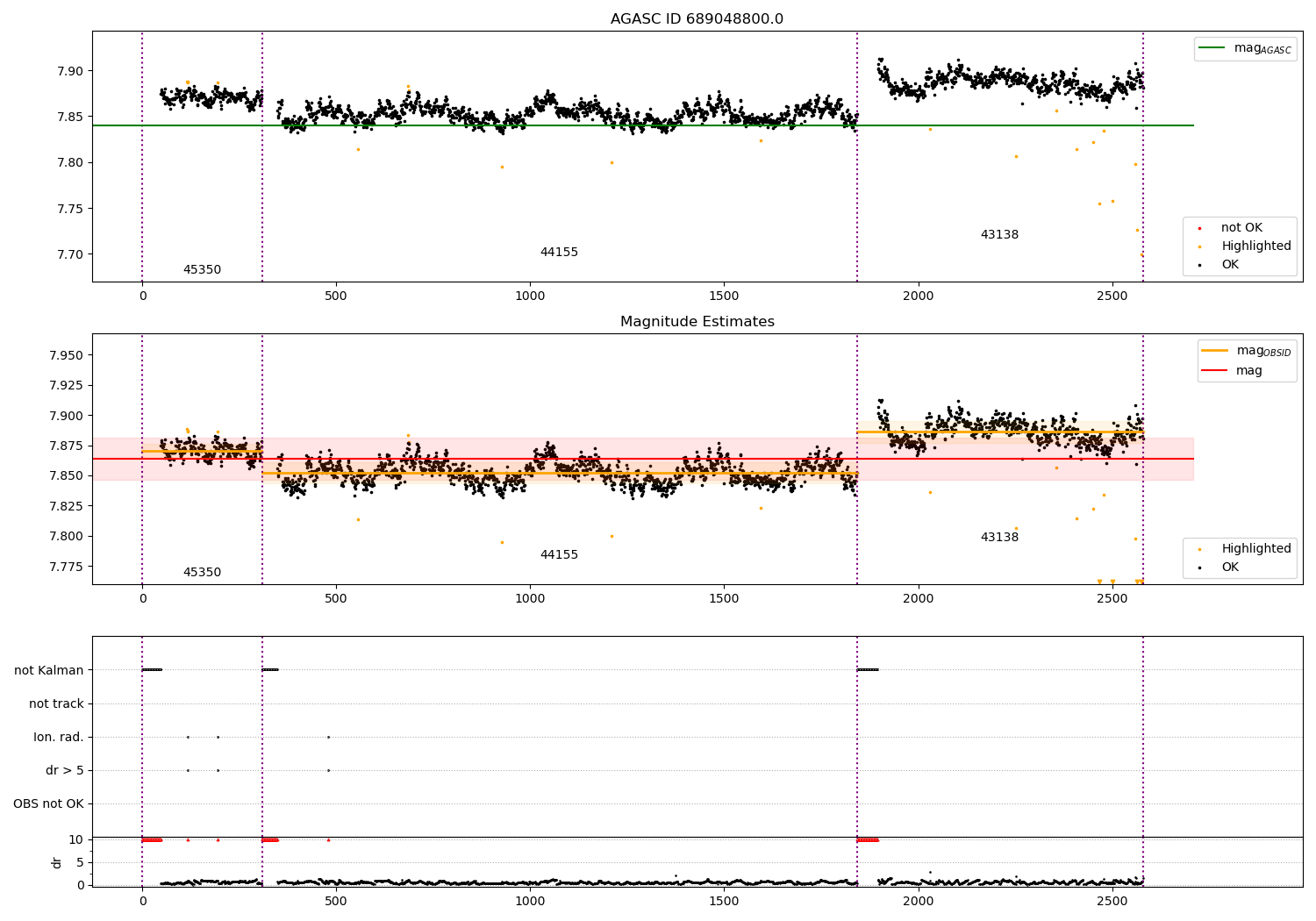Click the 1500 x-tick under top plot
Viewport: 1316px width, 921px height.
tap(724, 296)
